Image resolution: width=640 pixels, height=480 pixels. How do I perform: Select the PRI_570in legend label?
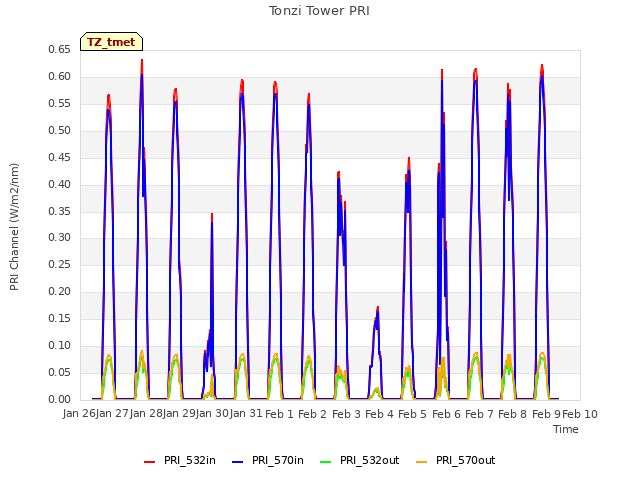tap(278, 460)
